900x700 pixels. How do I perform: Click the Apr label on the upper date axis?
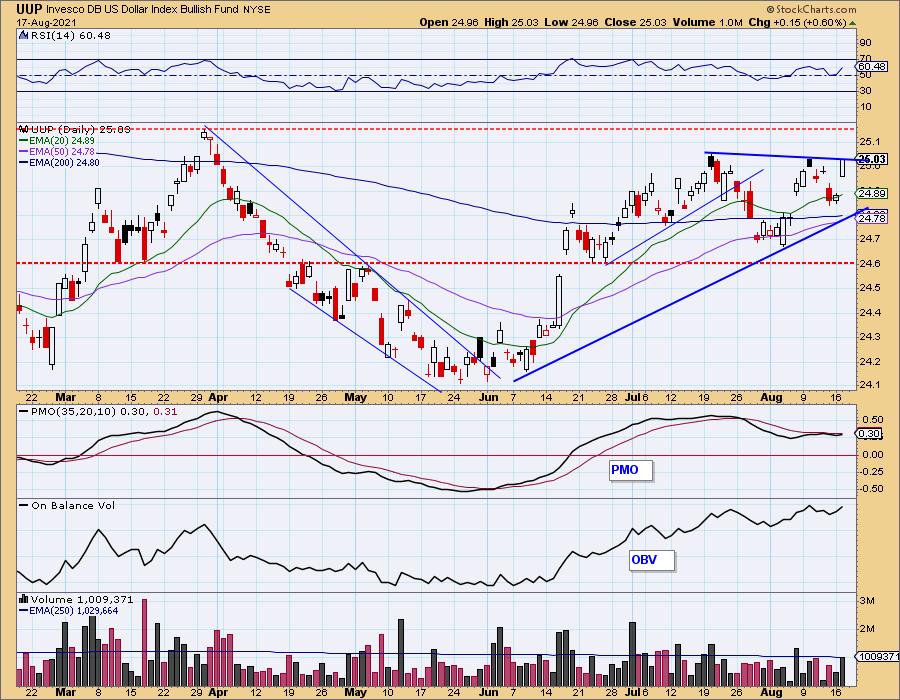pos(218,398)
